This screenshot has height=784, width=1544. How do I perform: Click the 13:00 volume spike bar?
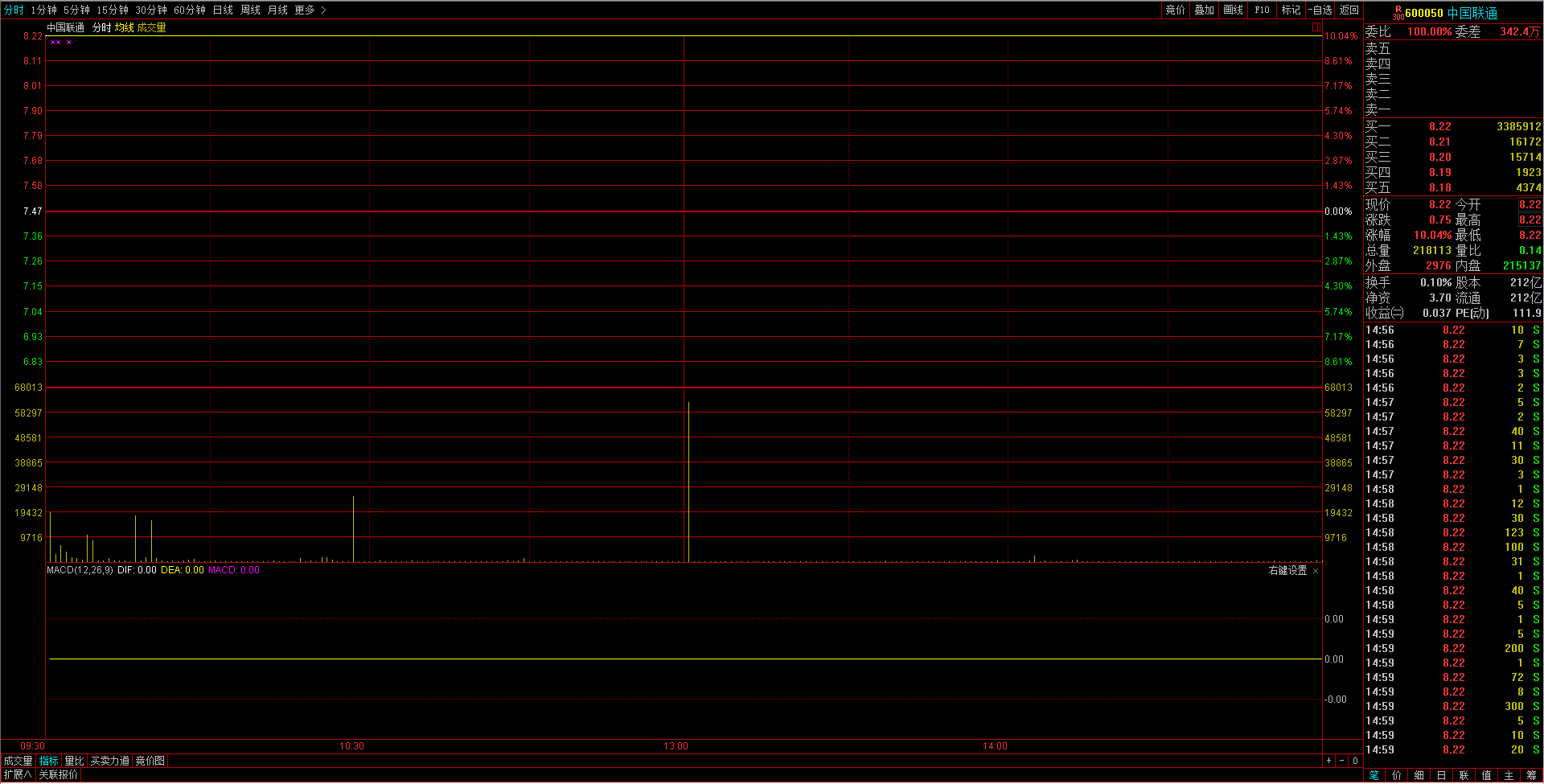coord(688,482)
